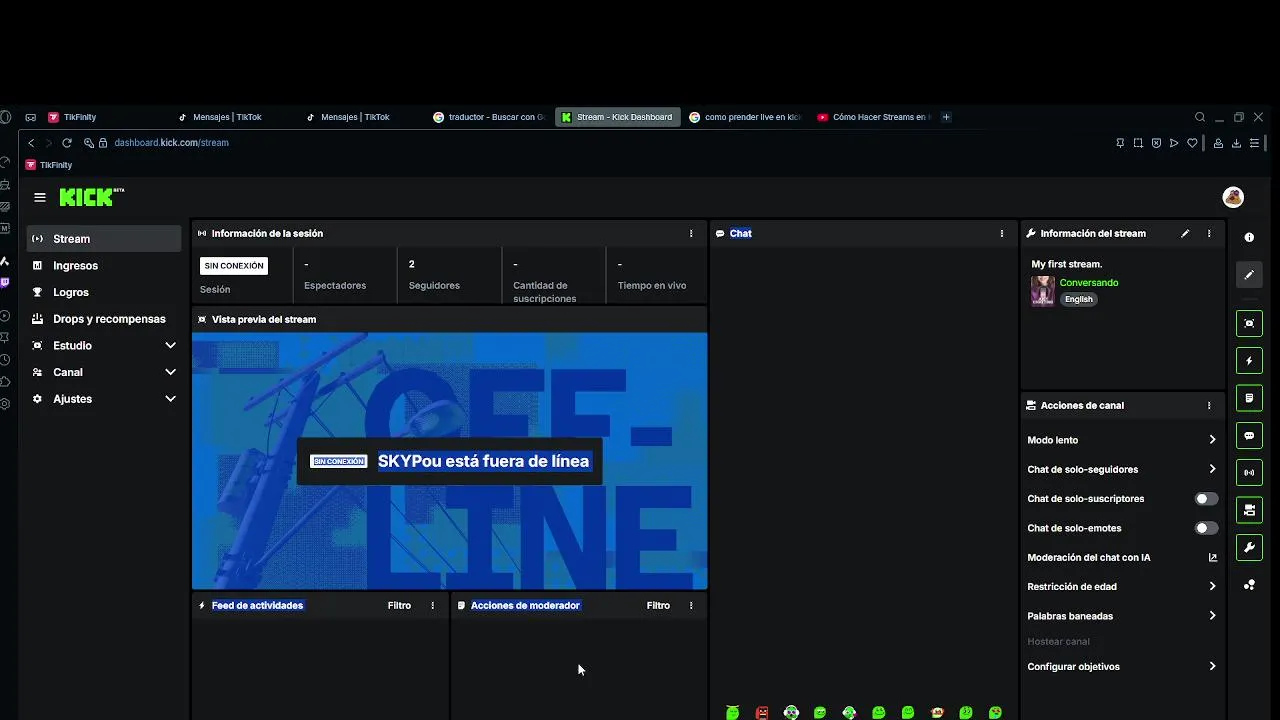Click the Conversando category link
Viewport: 1280px width, 720px height.
1089,283
